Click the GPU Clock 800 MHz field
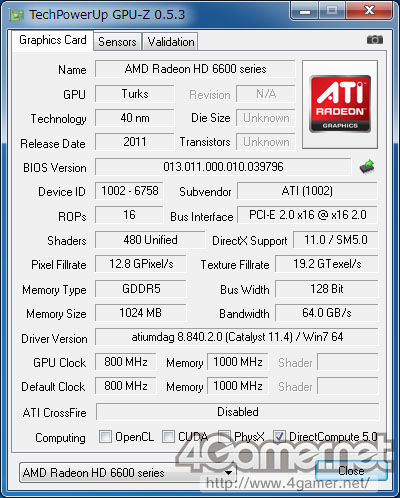 [x=126, y=362]
